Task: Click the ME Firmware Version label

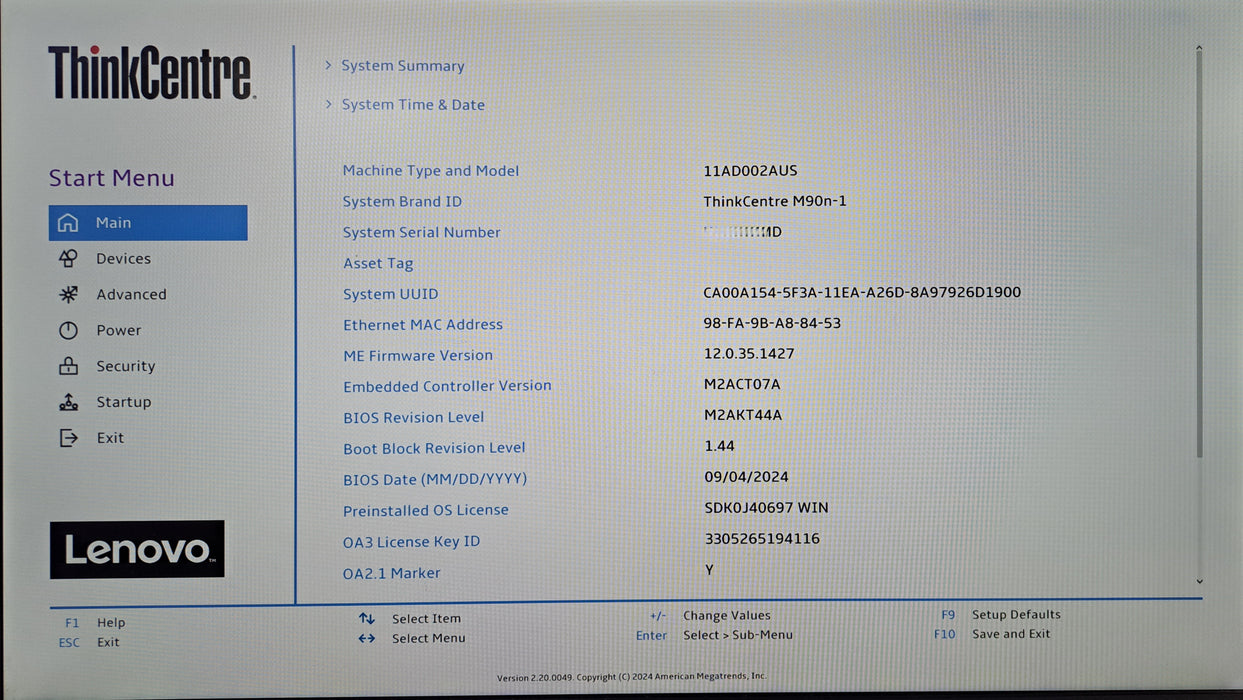Action: 418,356
